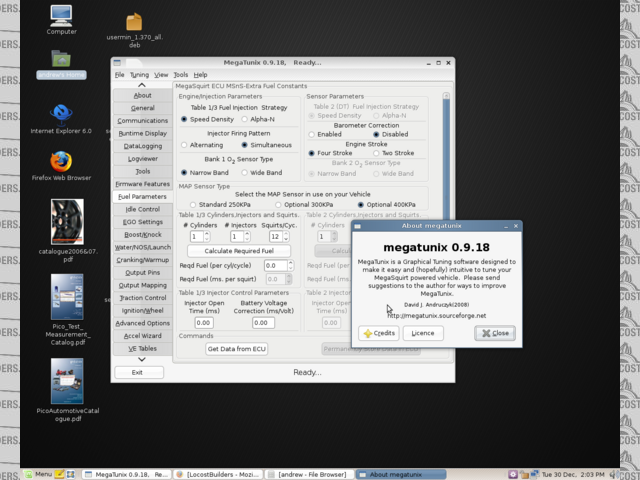Screen dimensions: 640x480
Task: Click the Injector Open Time input field
Action: click(x=203, y=323)
